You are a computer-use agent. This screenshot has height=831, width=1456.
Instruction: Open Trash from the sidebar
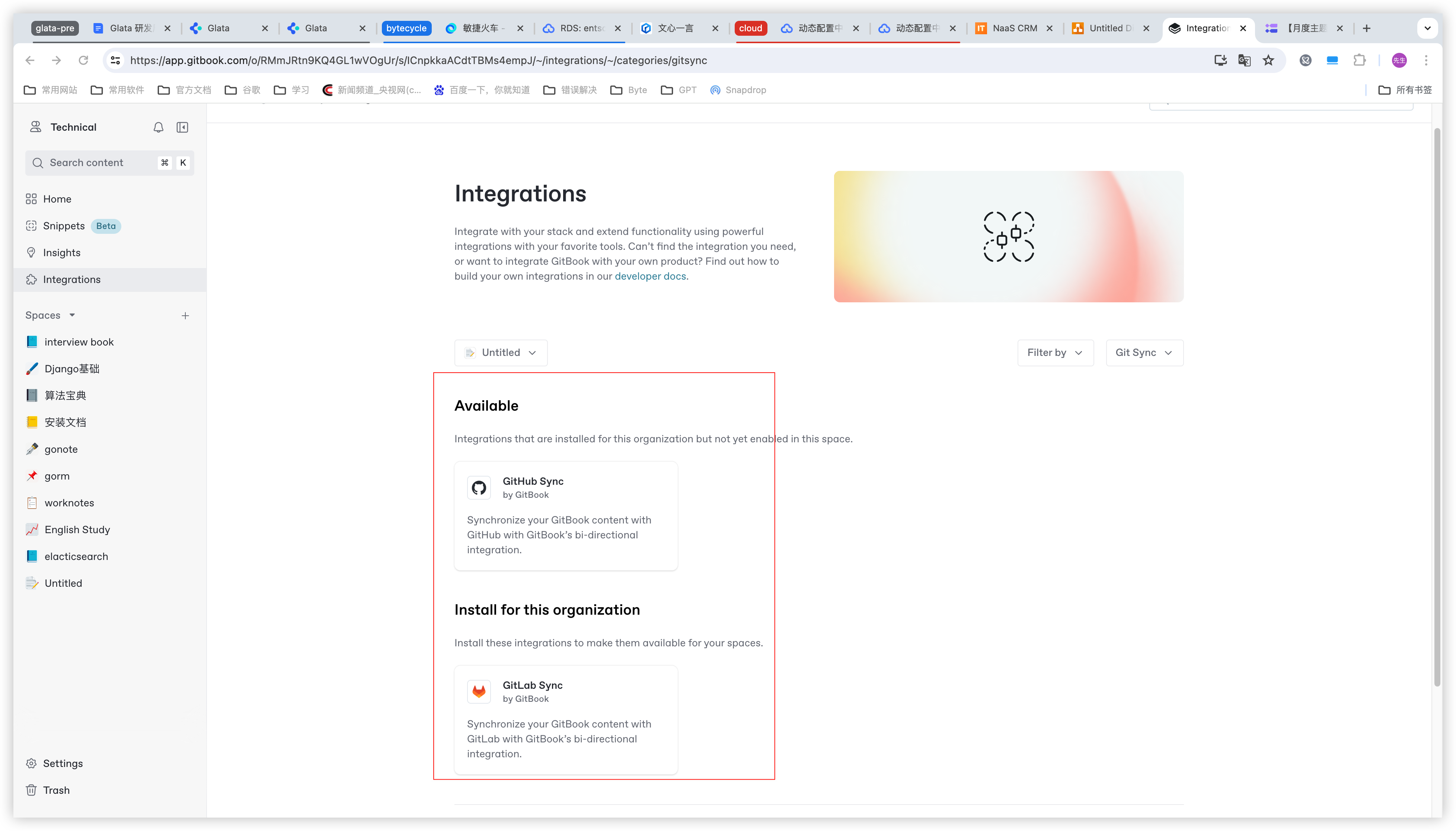click(x=56, y=790)
